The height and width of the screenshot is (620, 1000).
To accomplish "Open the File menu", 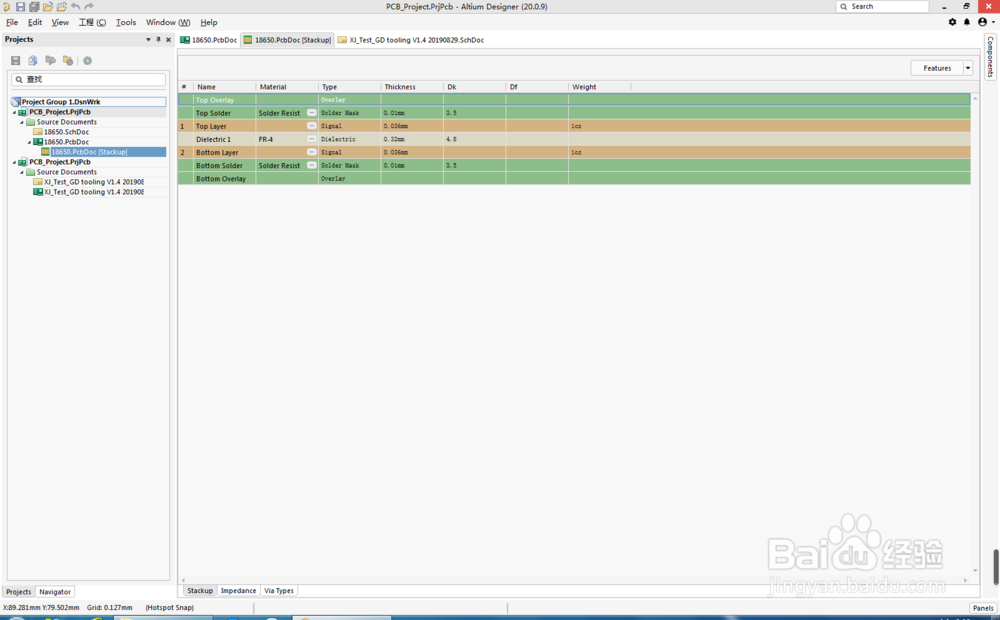I will coord(12,22).
